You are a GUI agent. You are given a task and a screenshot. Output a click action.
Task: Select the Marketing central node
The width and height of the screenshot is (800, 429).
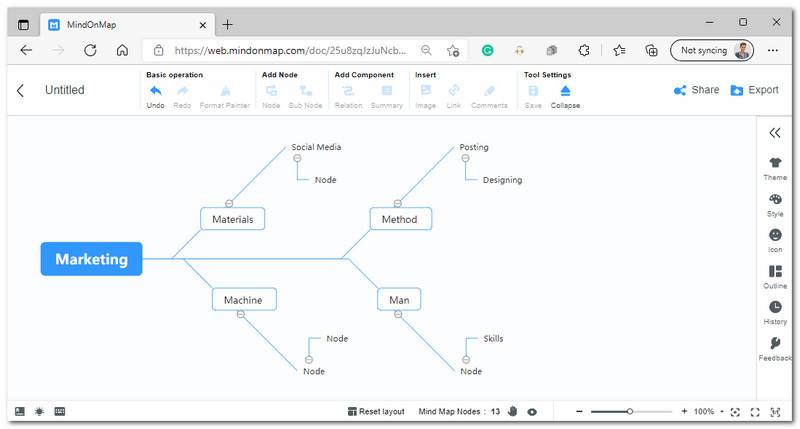coord(91,259)
